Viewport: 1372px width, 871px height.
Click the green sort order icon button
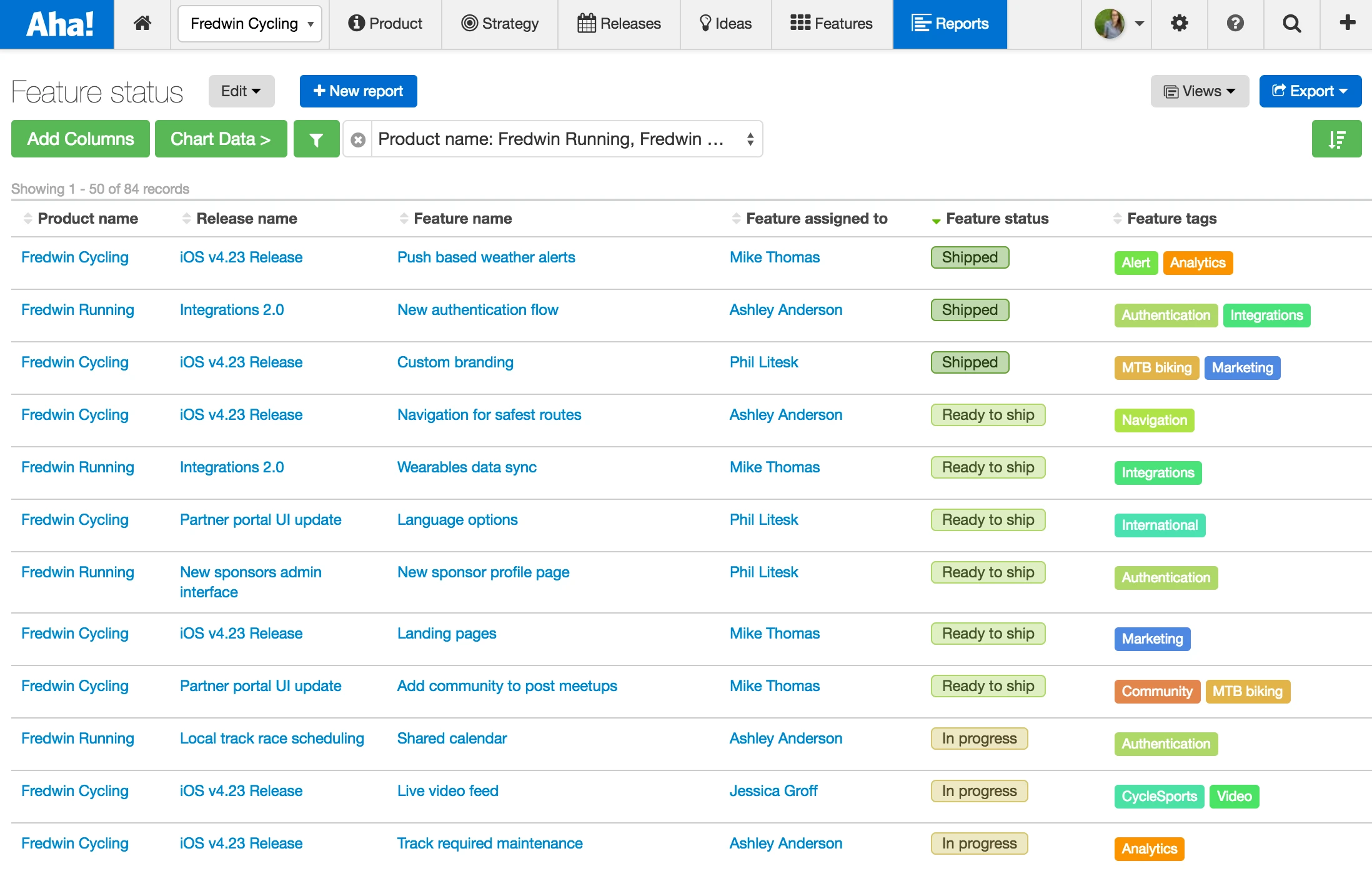click(1336, 139)
